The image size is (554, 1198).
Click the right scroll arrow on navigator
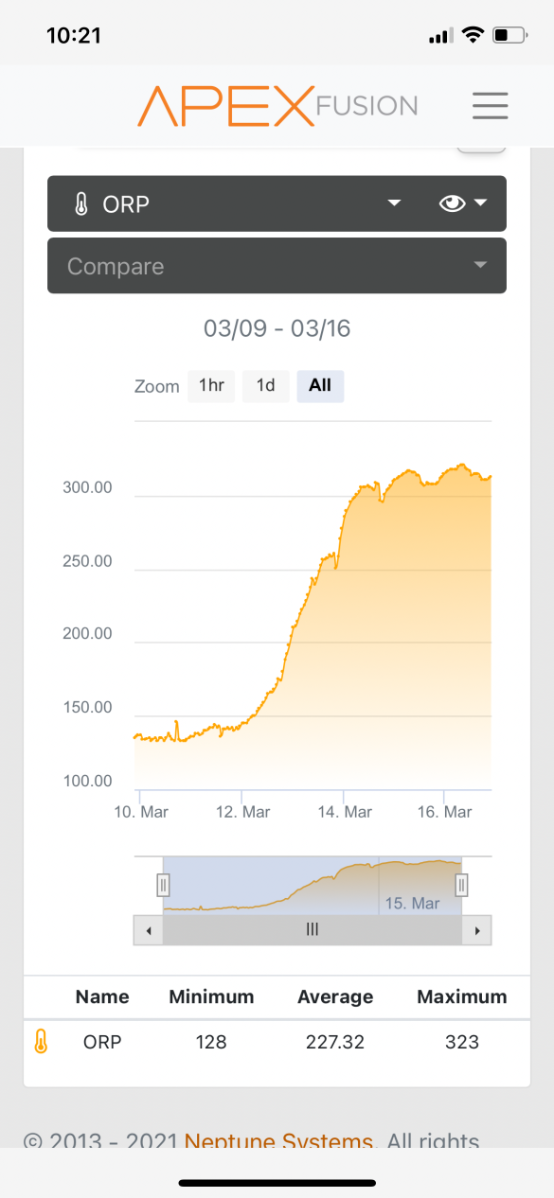pyautogui.click(x=477, y=931)
